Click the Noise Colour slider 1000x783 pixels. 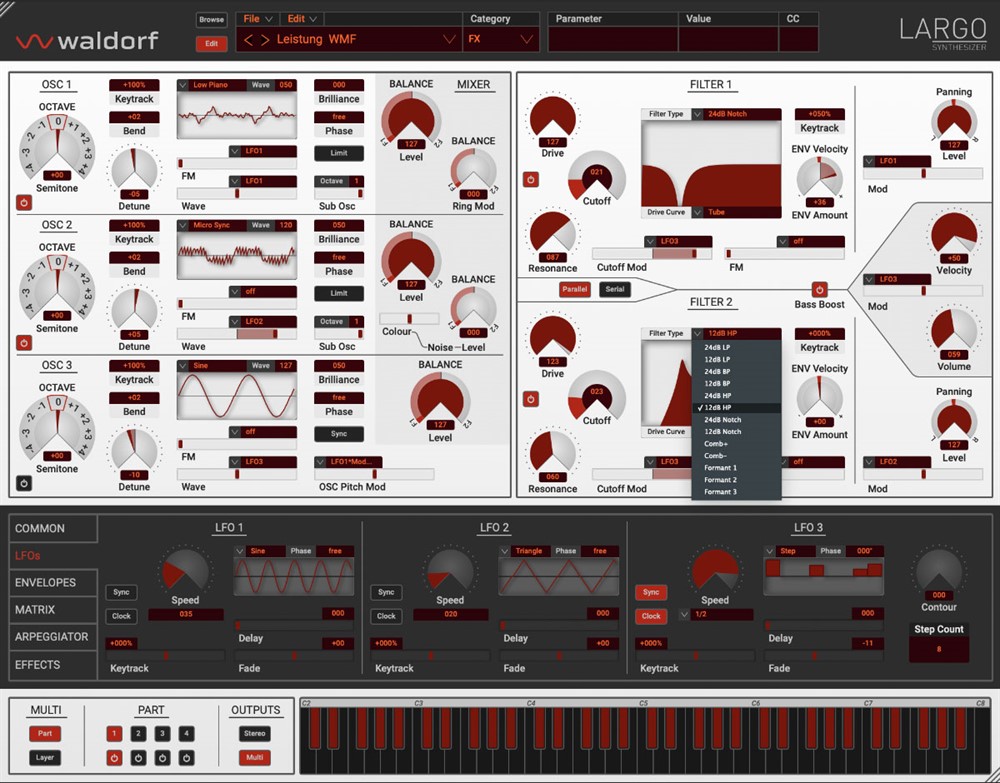(x=408, y=318)
